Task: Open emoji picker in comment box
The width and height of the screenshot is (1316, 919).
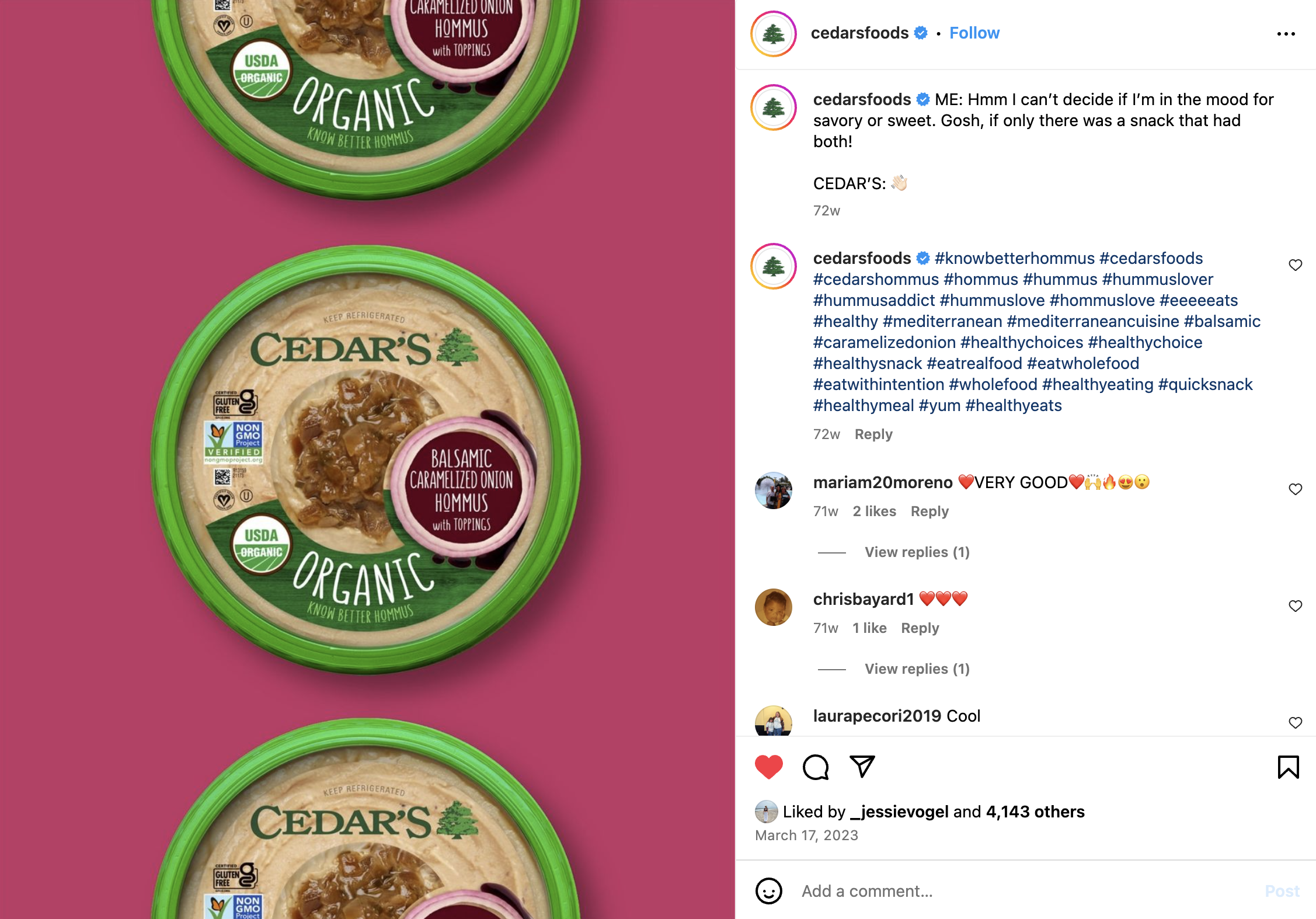Action: coord(768,891)
